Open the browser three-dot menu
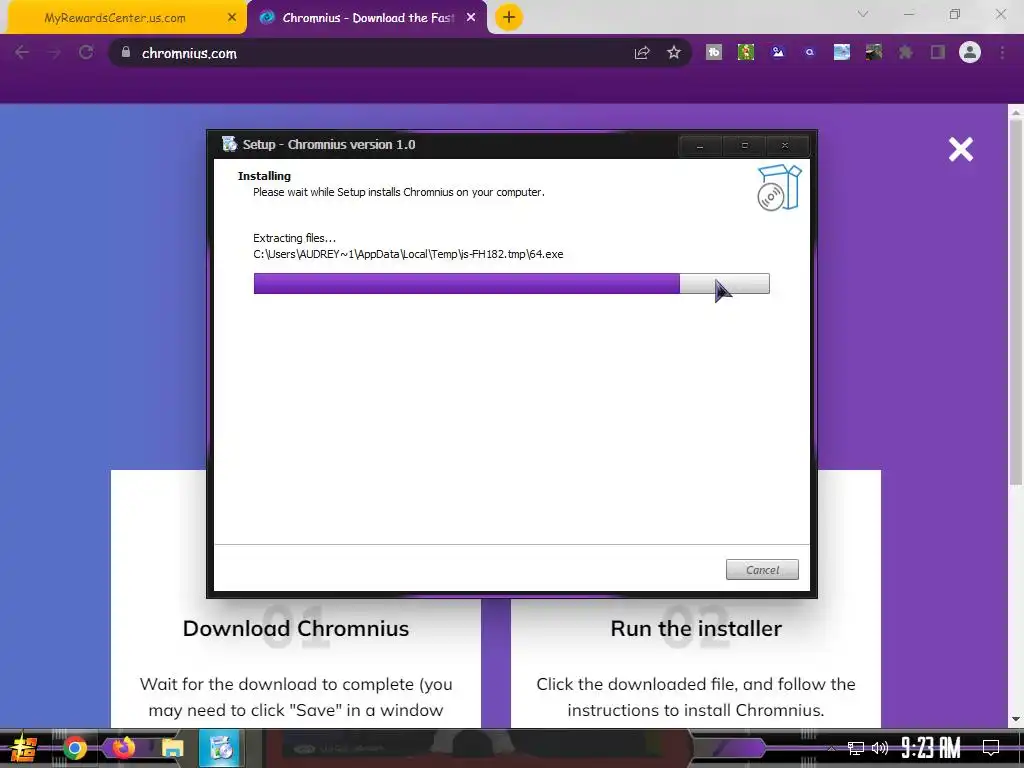Image resolution: width=1024 pixels, height=768 pixels. pos(1002,52)
